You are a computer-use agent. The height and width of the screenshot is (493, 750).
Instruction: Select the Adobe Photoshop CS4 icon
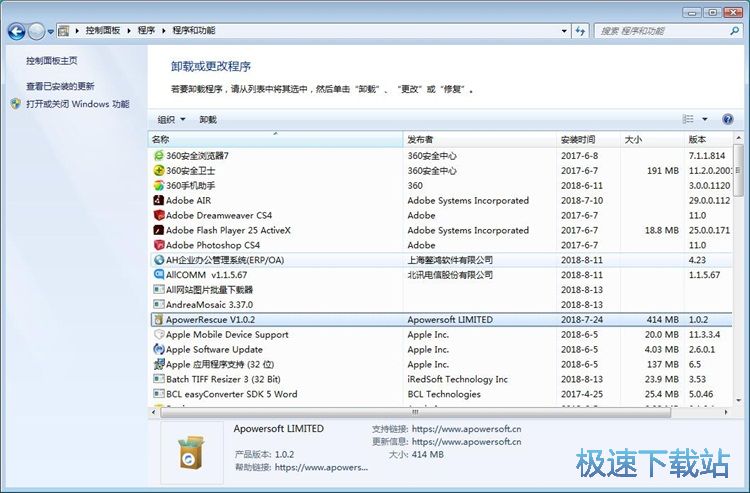tap(159, 245)
